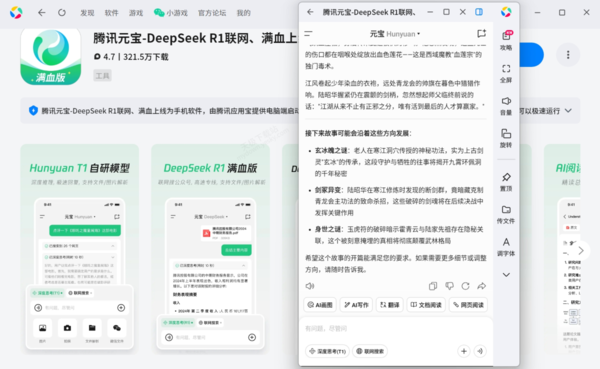The width and height of the screenshot is (600, 369).
Task: Click the app store logo at top left
Action: coord(16,13)
